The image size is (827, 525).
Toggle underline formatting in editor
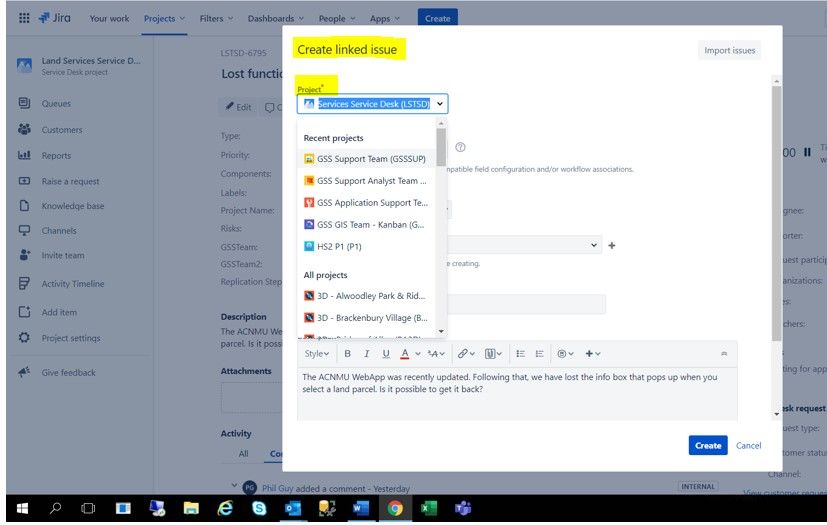[386, 354]
